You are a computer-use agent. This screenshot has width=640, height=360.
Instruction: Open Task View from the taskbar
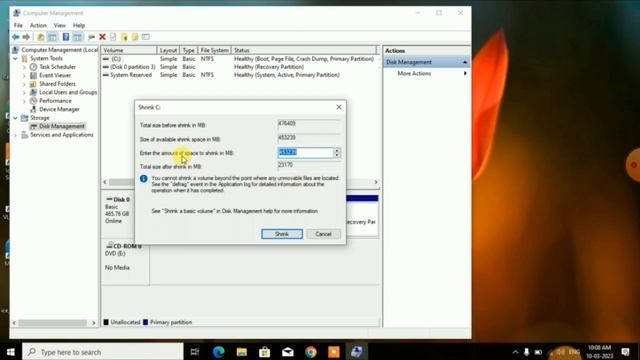(195, 352)
